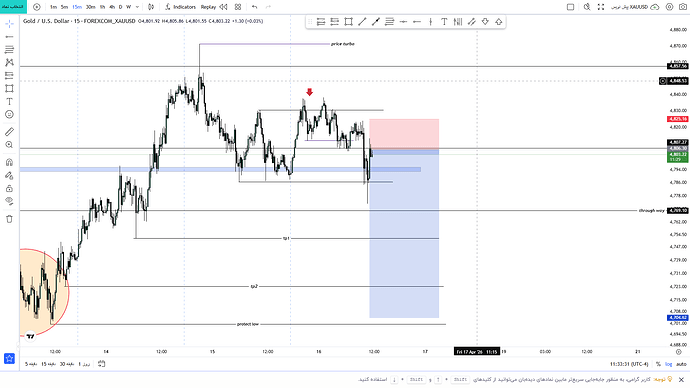Toggle log scale
690x388 pixels.
coord(668,364)
